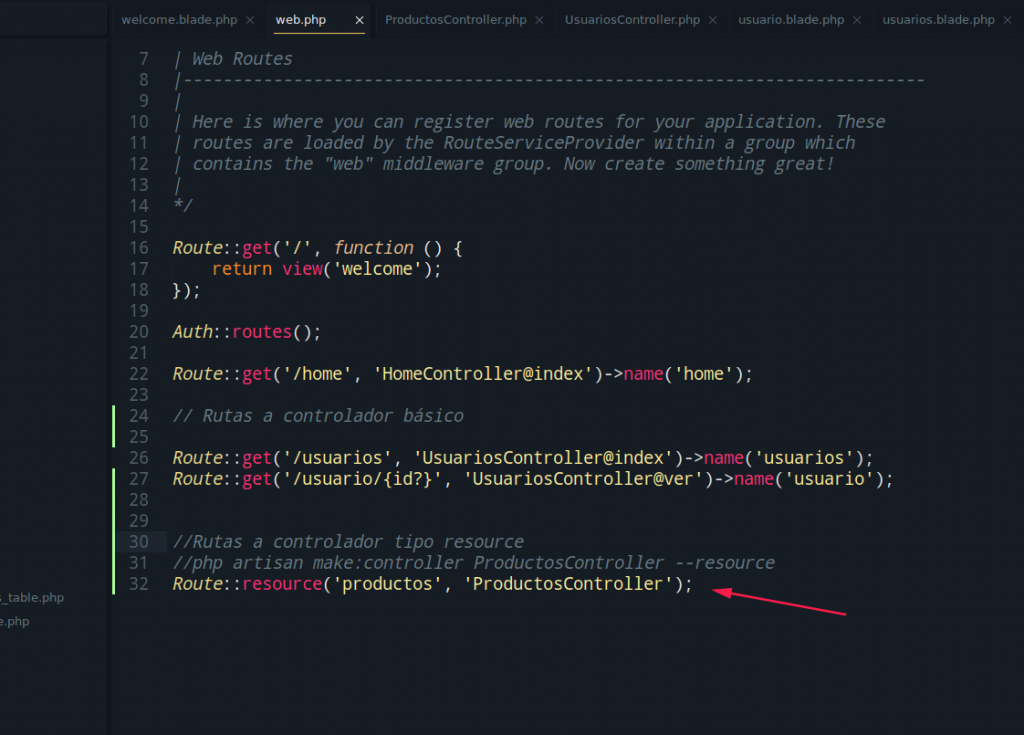Viewport: 1024px width, 735px height.
Task: Click the 'HomeController@index' string
Action: 486,374
